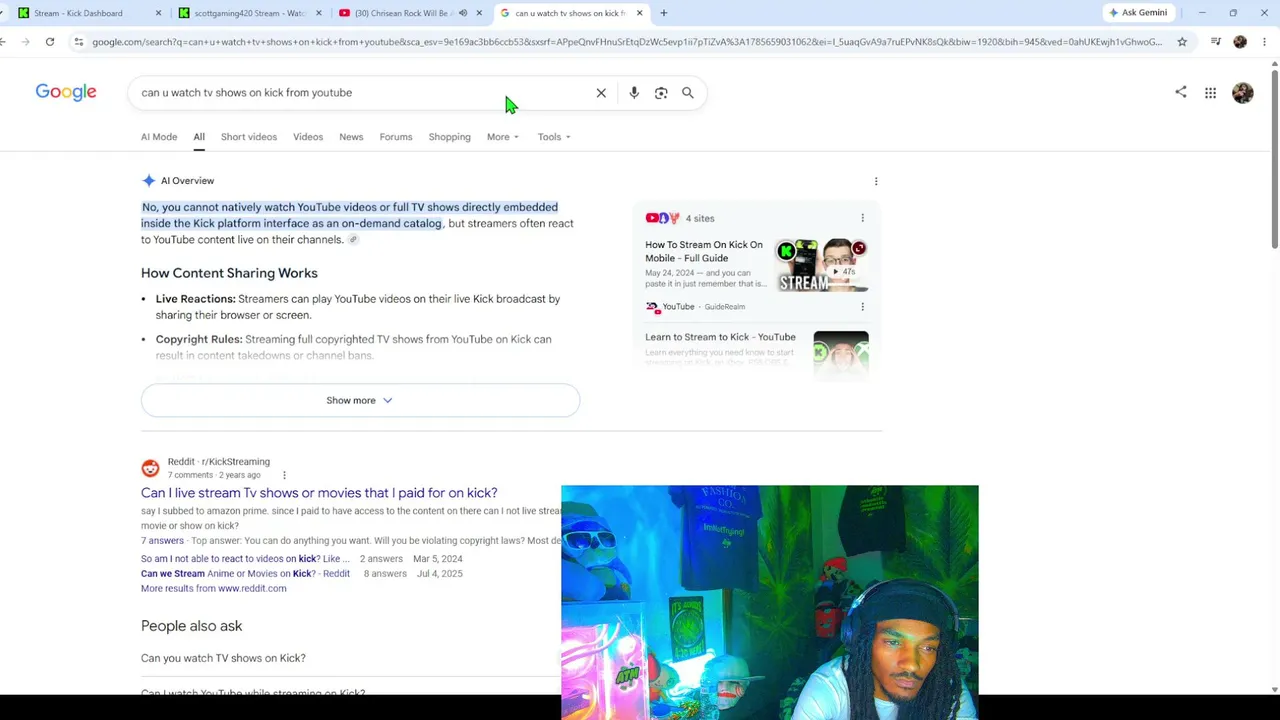
Task: Mute the audio on the YouTube tab
Action: (x=463, y=13)
